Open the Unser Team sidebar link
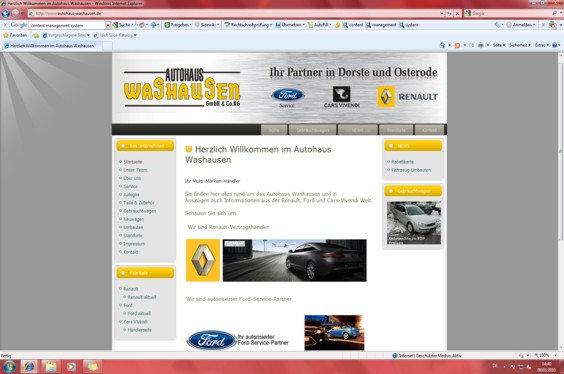Viewport: 564px width, 374px height. pos(135,170)
